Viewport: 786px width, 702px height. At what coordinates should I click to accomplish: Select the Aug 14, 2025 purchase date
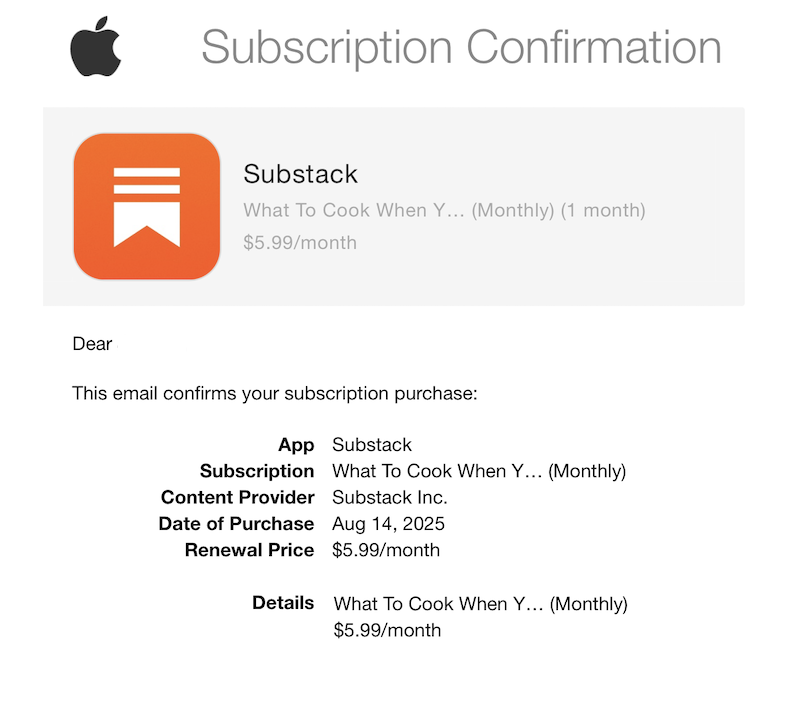pyautogui.click(x=388, y=524)
